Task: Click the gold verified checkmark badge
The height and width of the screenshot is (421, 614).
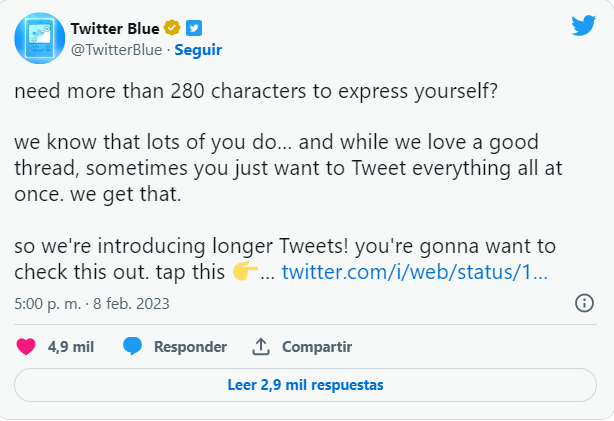Action: (172, 28)
